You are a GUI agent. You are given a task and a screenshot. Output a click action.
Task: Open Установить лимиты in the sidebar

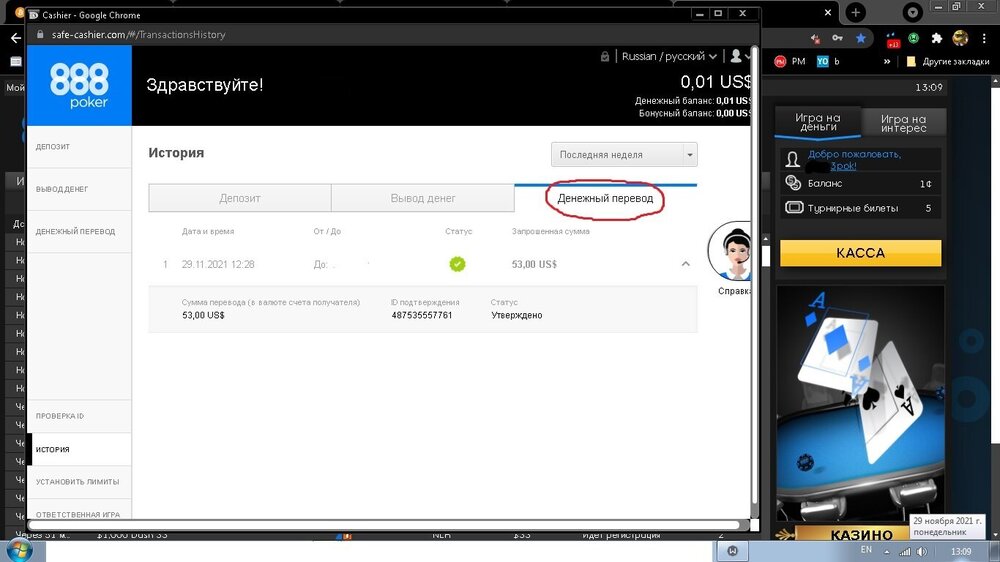pos(78,482)
